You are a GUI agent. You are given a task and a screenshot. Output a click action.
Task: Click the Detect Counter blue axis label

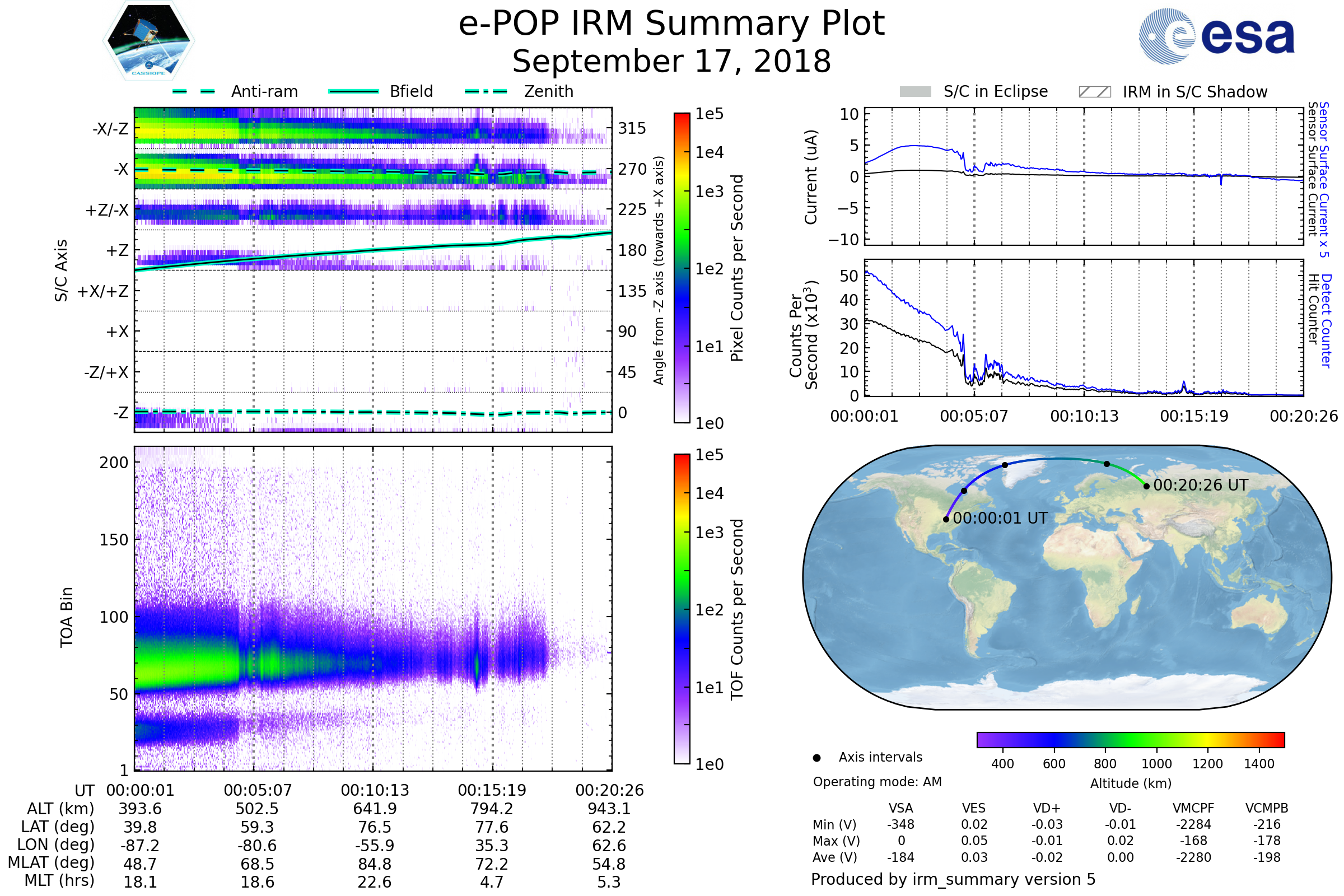coord(1326,321)
